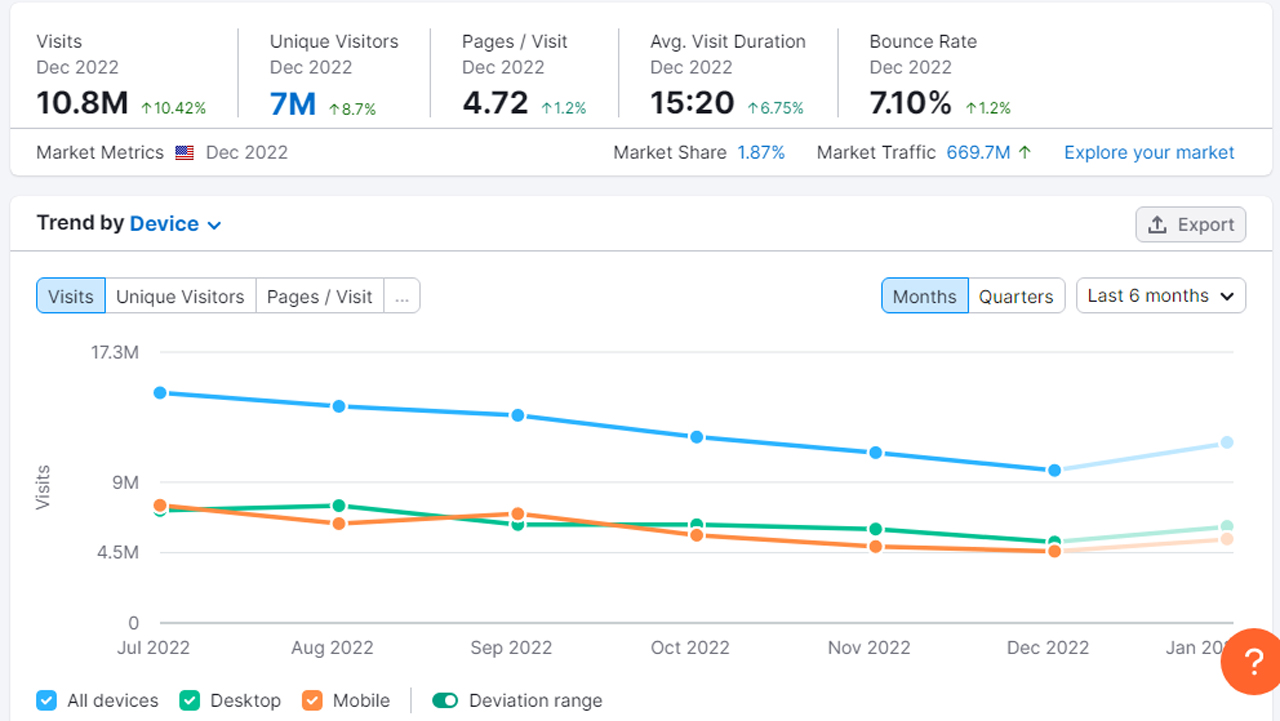Image resolution: width=1280 pixels, height=721 pixels.
Task: Switch to the Unique Visitors tab
Action: [180, 296]
